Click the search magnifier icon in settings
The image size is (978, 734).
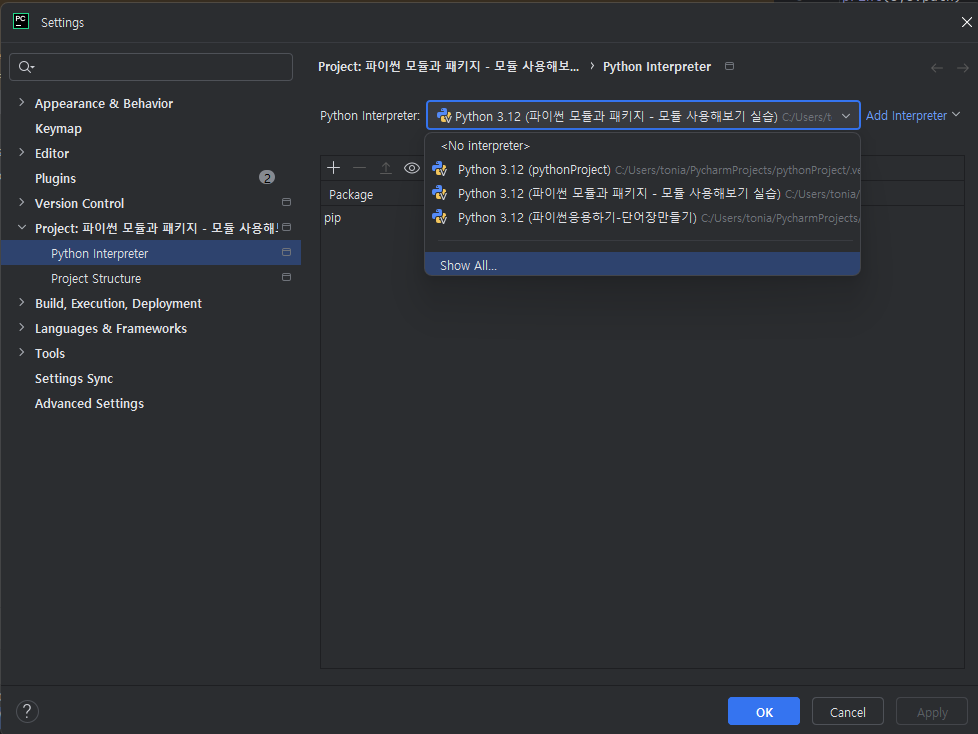(x=26, y=67)
